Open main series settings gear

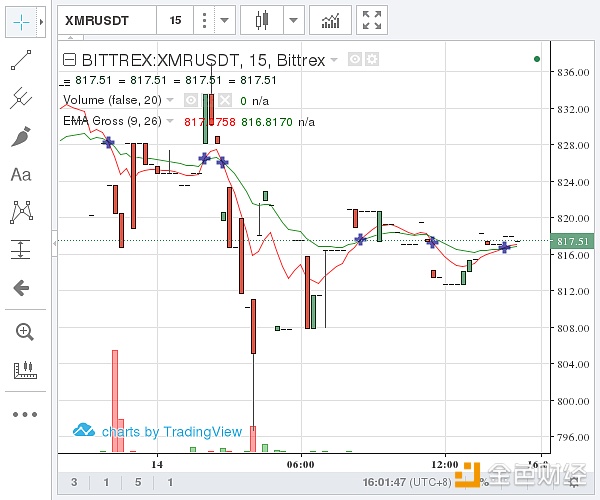click(372, 59)
